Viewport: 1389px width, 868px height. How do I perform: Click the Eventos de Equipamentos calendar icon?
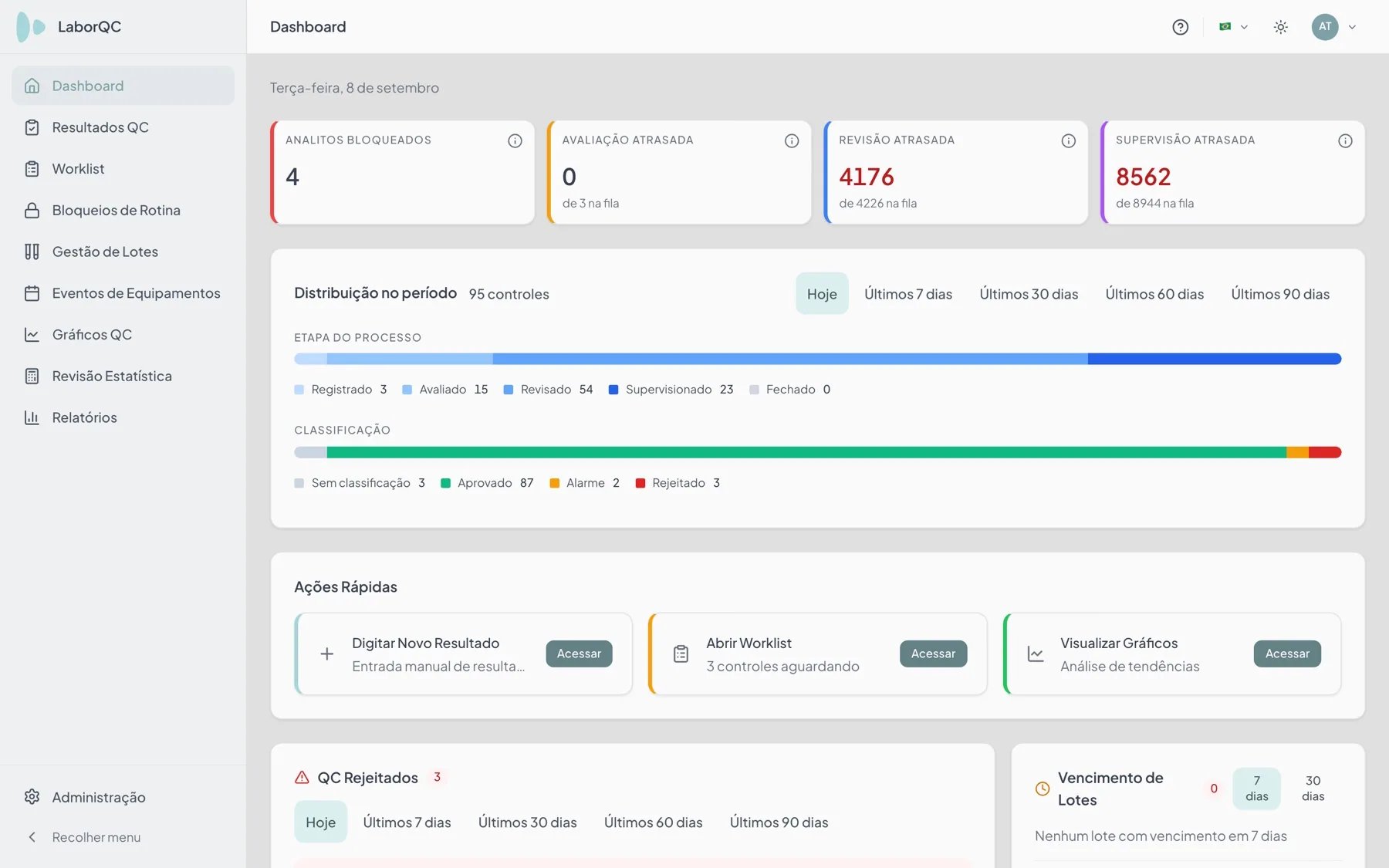(32, 293)
